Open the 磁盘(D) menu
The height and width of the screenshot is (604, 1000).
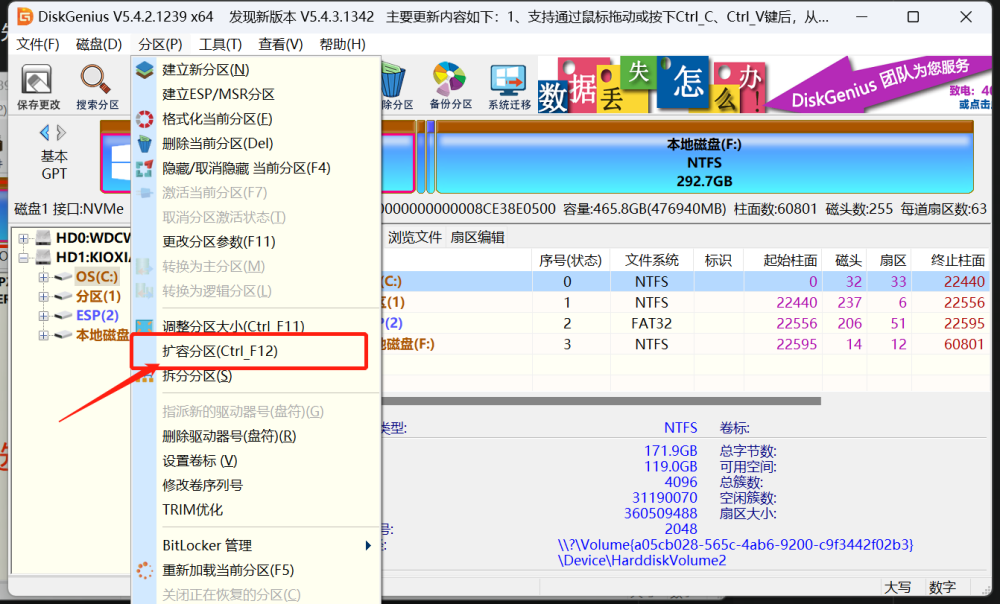coord(98,44)
